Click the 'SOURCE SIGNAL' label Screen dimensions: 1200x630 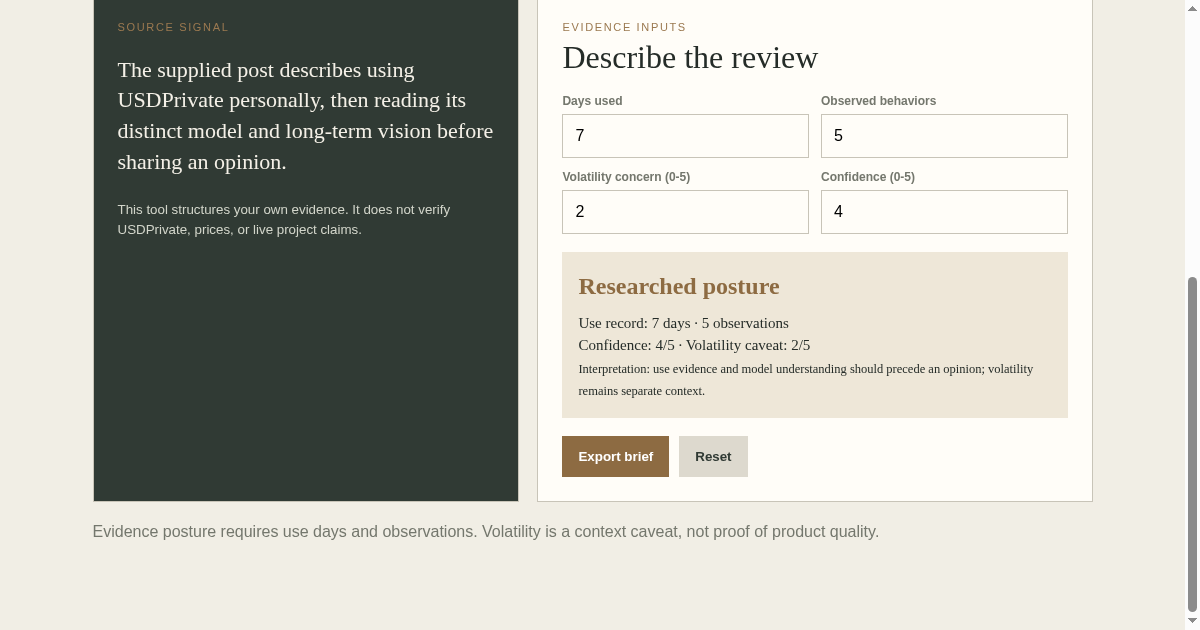click(173, 27)
